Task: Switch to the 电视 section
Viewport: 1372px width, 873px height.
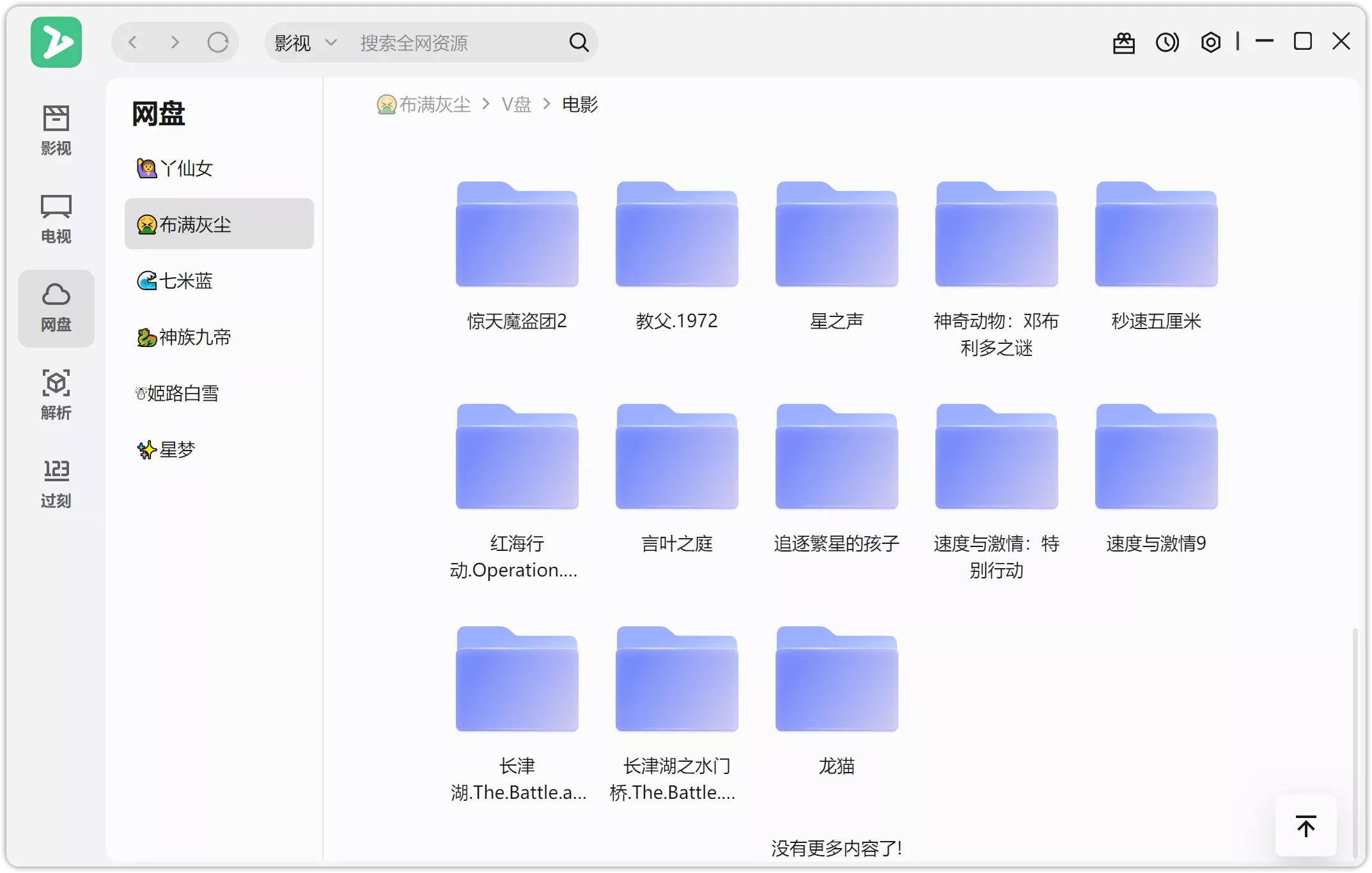Action: pyautogui.click(x=56, y=218)
